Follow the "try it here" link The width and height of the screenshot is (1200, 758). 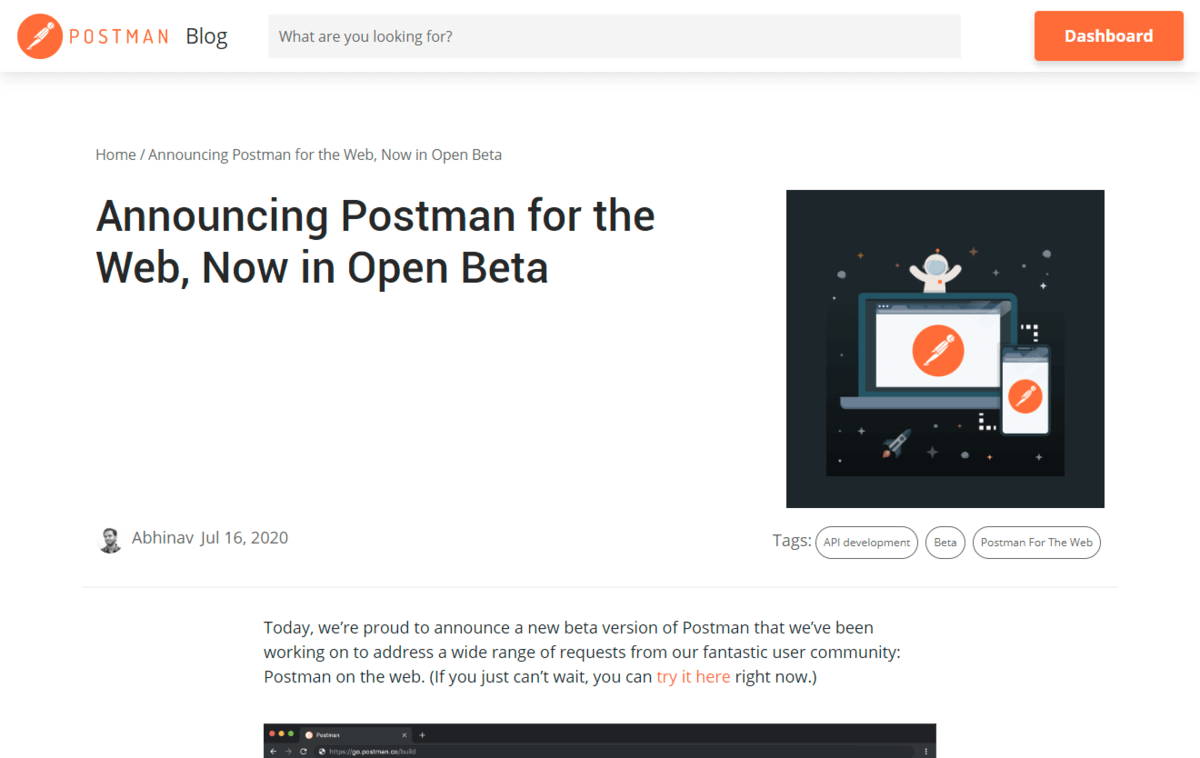tap(693, 677)
